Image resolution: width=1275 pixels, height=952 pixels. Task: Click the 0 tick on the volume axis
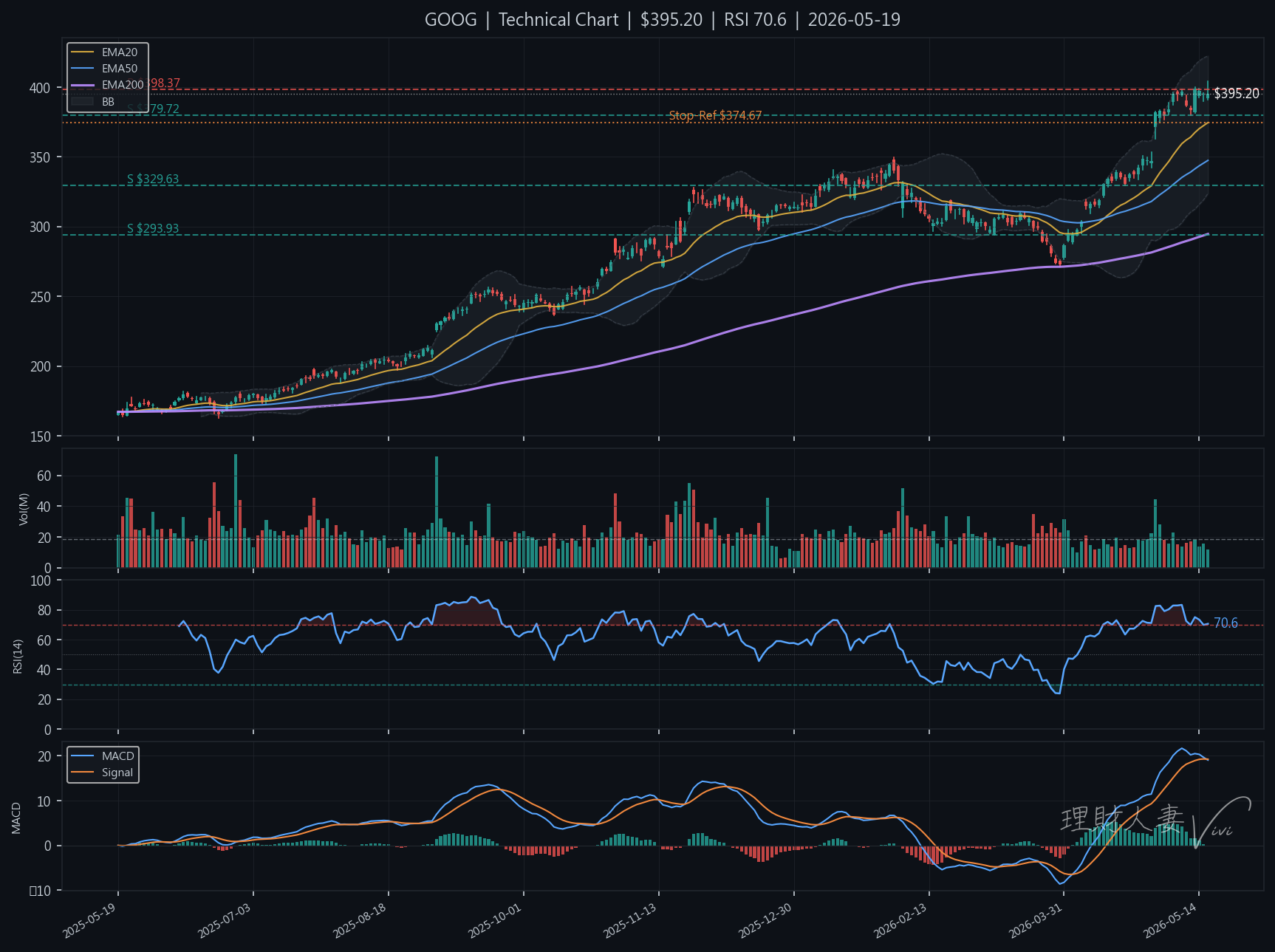pos(48,569)
